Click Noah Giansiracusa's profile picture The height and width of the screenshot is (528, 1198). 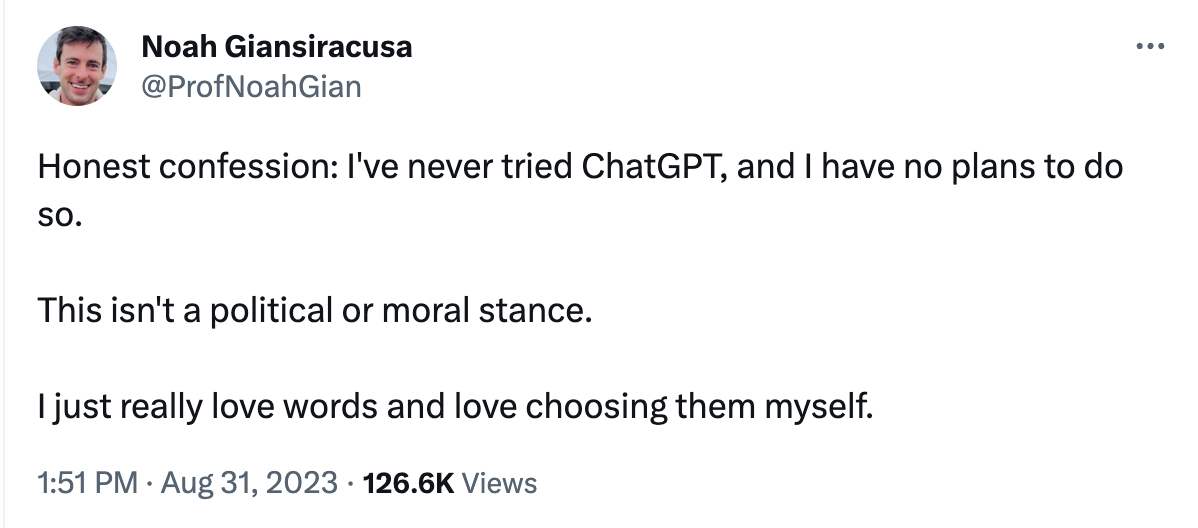pos(76,66)
